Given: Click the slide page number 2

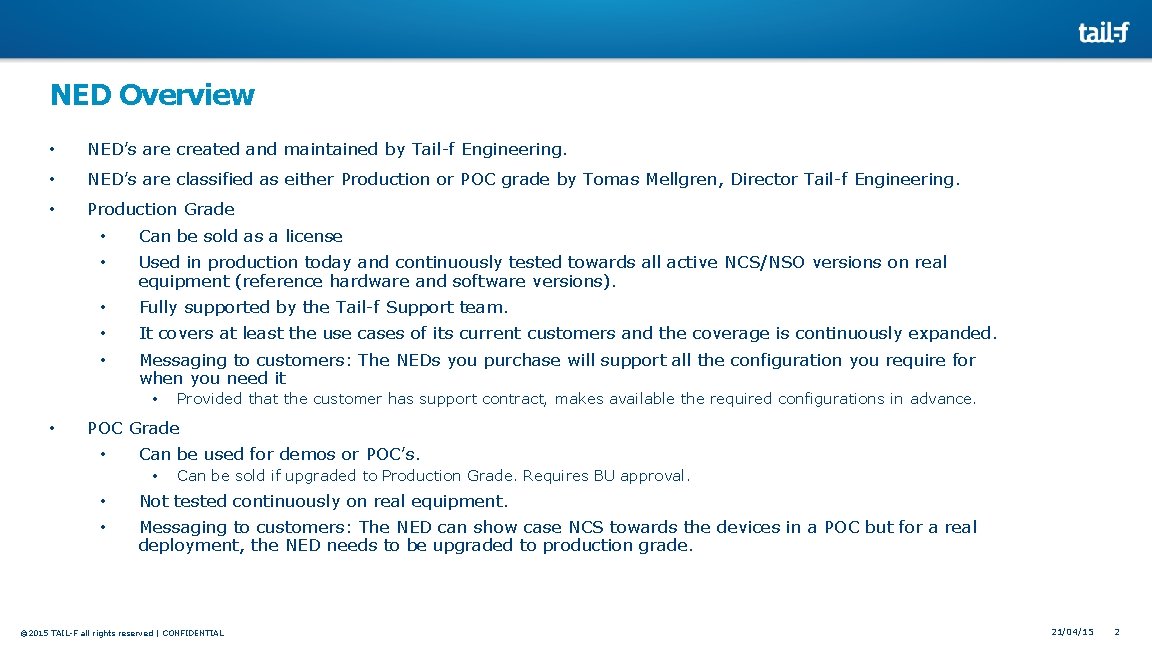Looking at the screenshot, I should [x=1117, y=632].
